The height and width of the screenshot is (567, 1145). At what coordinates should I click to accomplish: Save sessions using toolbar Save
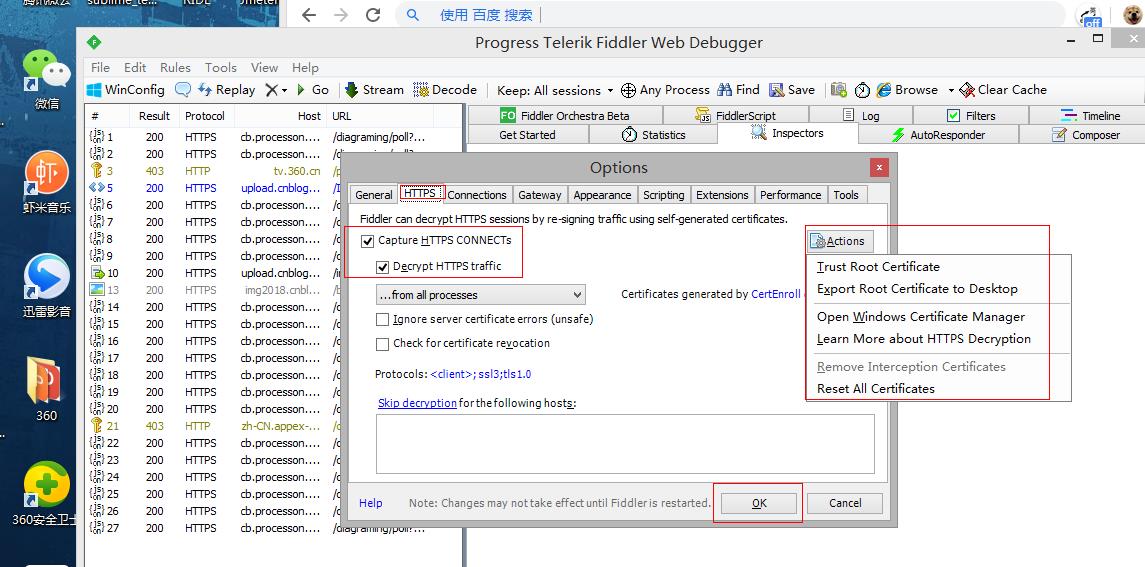792,90
